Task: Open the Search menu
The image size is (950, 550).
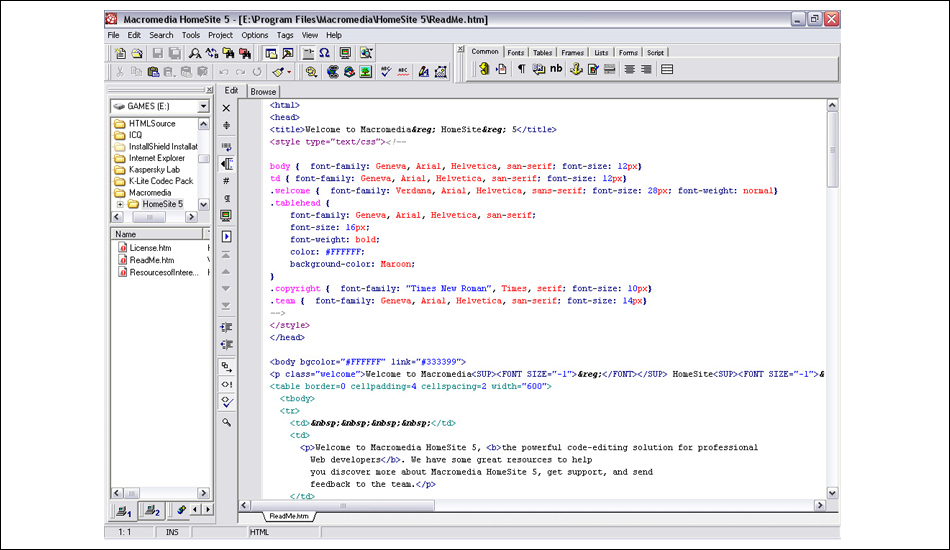Action: (x=161, y=35)
